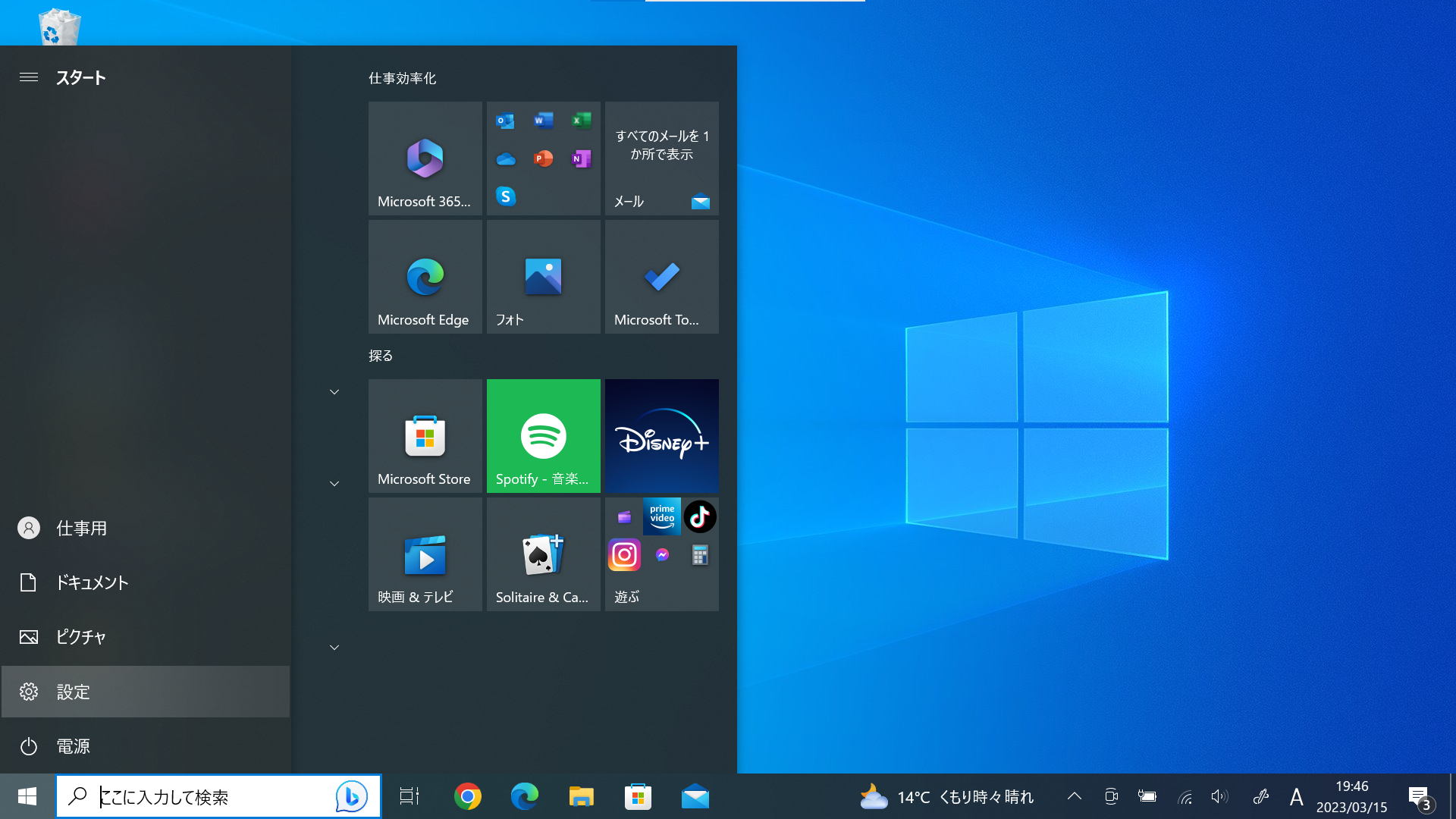This screenshot has height=819, width=1456.
Task: Open the Solitaire & Casual Games tile
Action: point(543,554)
